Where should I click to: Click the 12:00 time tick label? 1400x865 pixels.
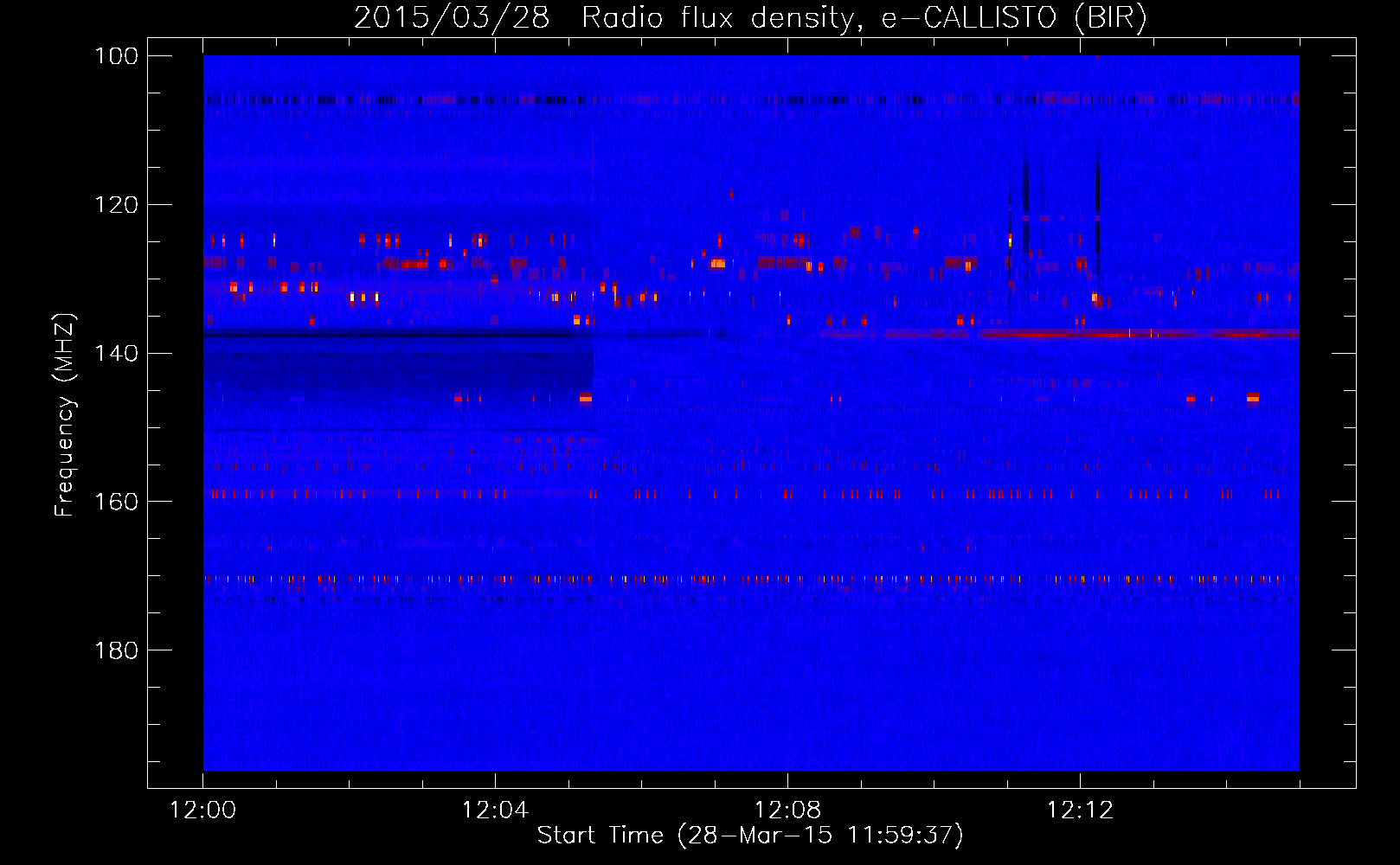(x=203, y=811)
